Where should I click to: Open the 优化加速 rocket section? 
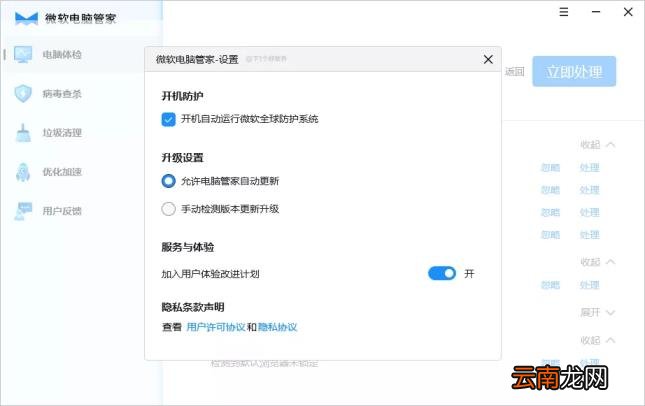point(62,172)
